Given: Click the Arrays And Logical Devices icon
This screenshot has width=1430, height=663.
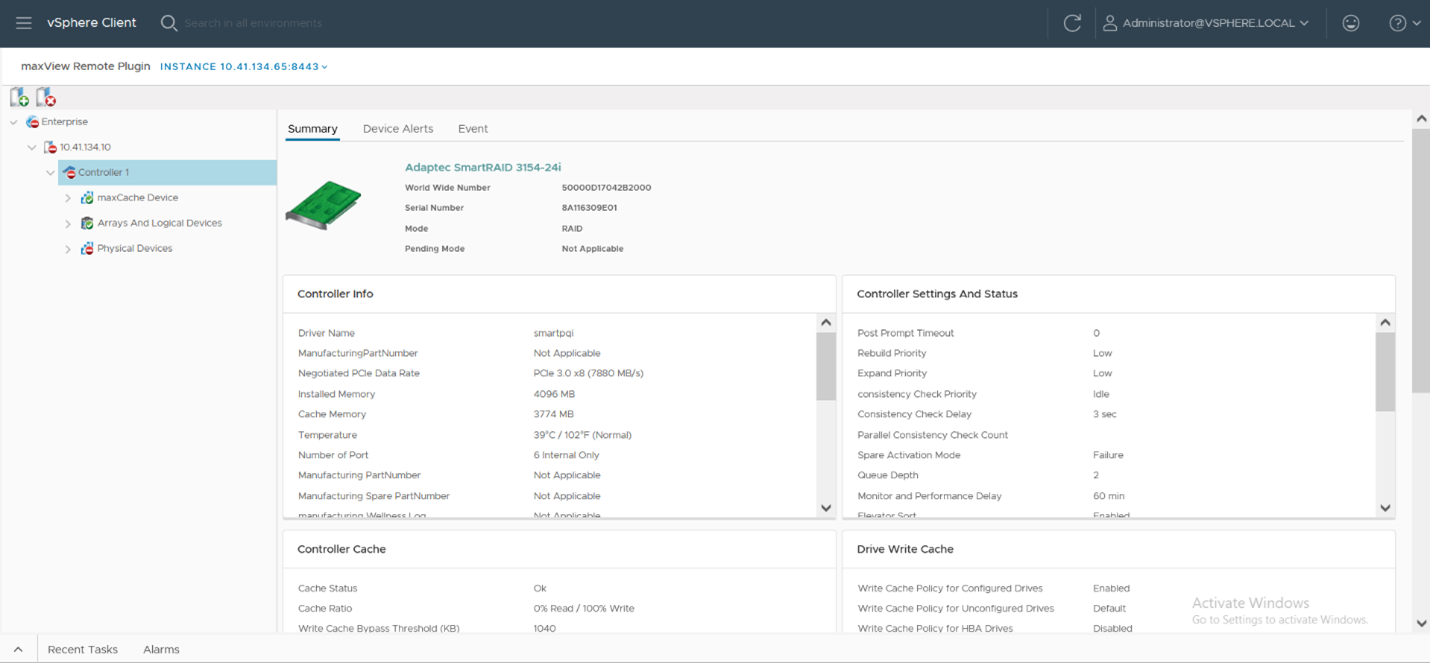Looking at the screenshot, I should pos(87,223).
